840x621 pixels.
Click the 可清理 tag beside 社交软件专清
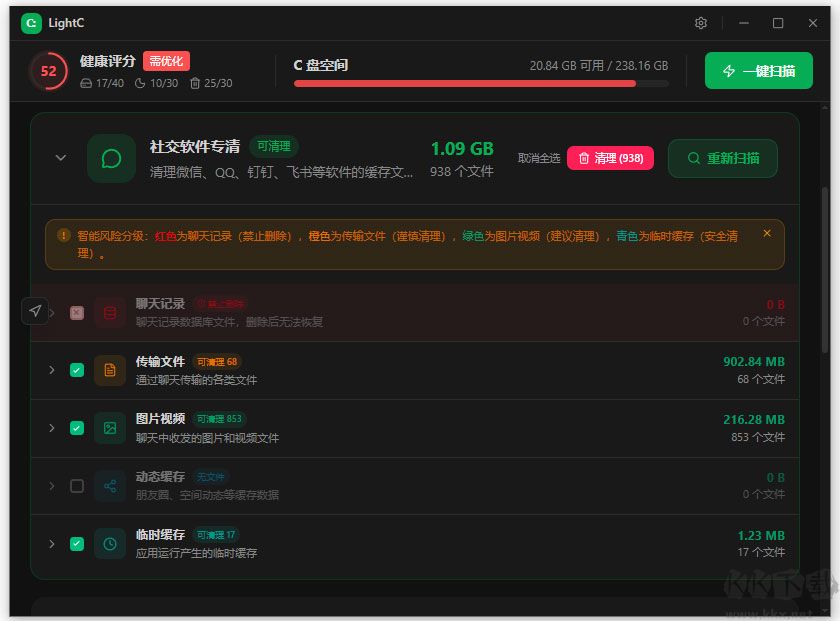[274, 146]
